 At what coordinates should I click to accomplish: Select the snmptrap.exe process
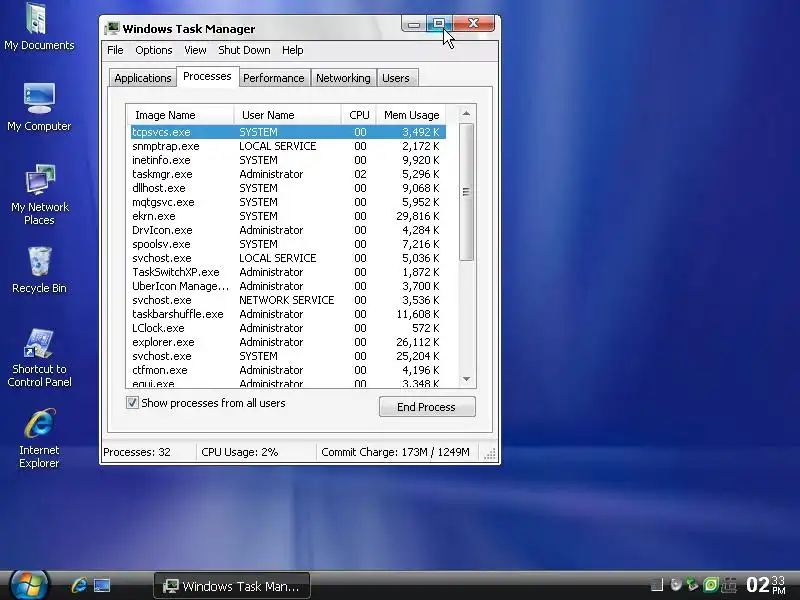pos(288,146)
